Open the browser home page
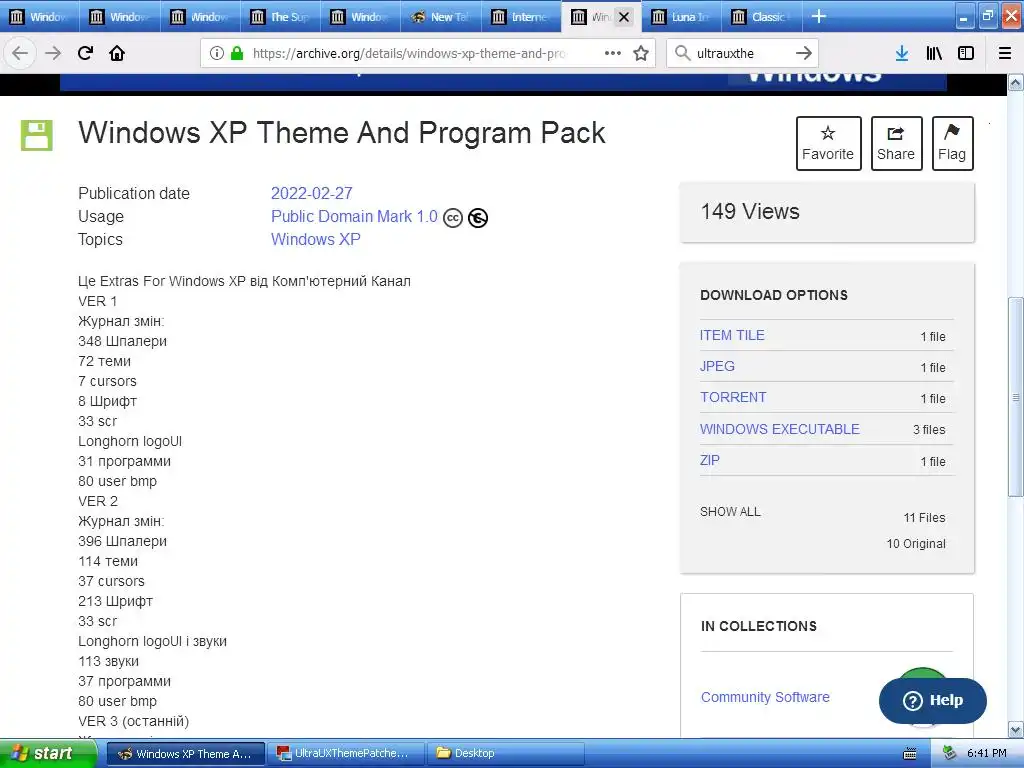Viewport: 1024px width, 768px height. [117, 53]
